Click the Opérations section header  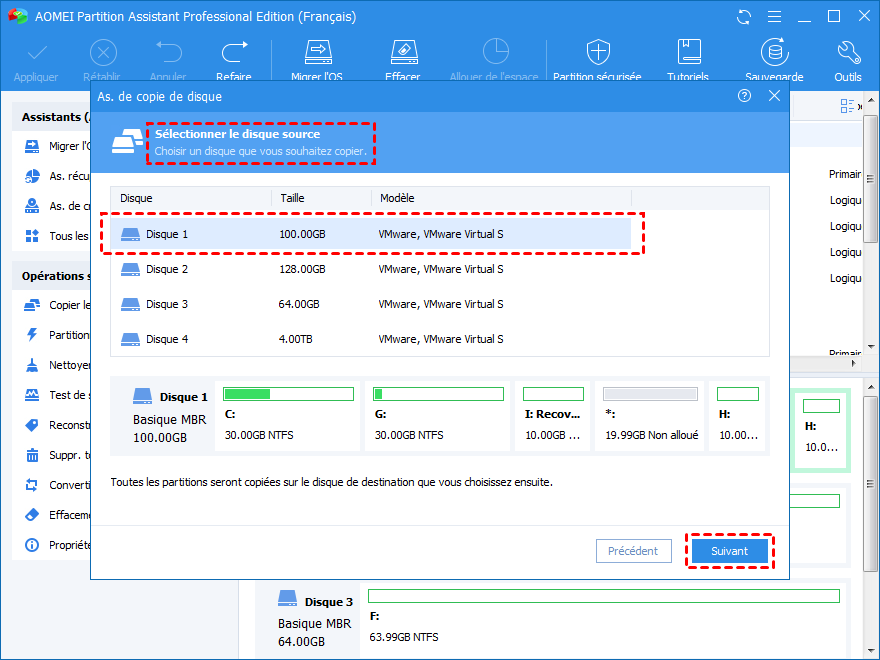(x=52, y=276)
